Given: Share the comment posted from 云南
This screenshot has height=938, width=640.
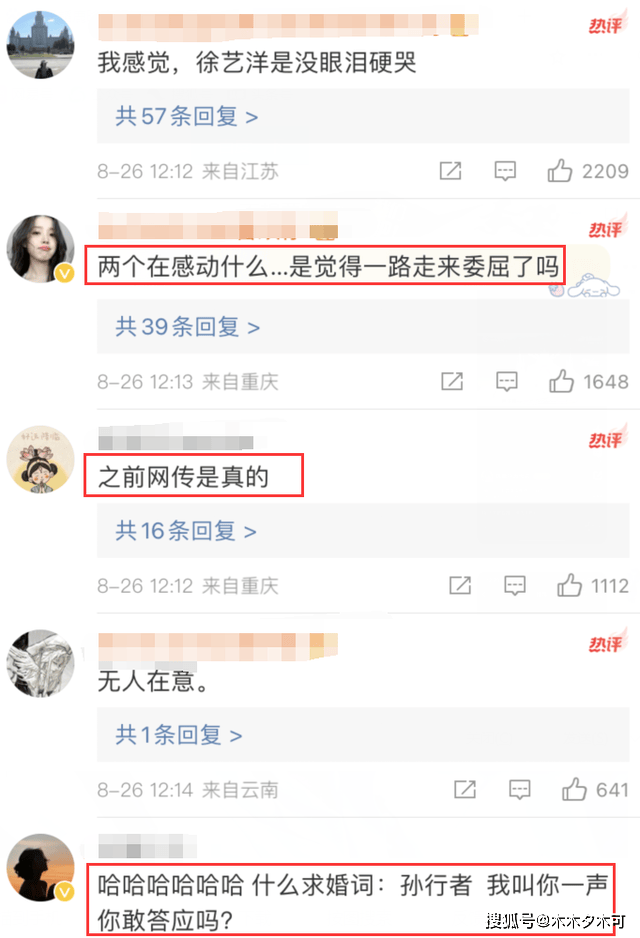Looking at the screenshot, I should point(465,790).
